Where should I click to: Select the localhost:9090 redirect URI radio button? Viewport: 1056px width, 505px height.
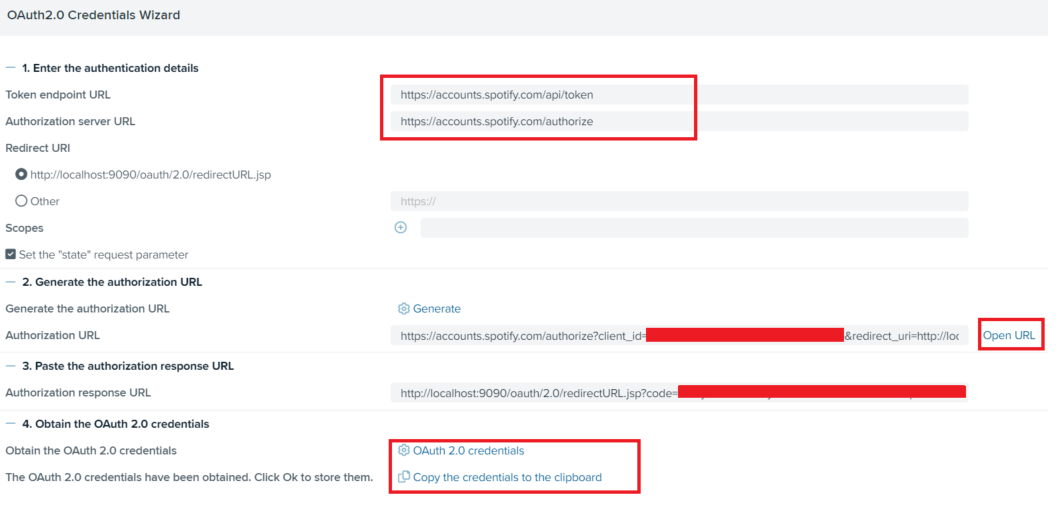(x=22, y=174)
